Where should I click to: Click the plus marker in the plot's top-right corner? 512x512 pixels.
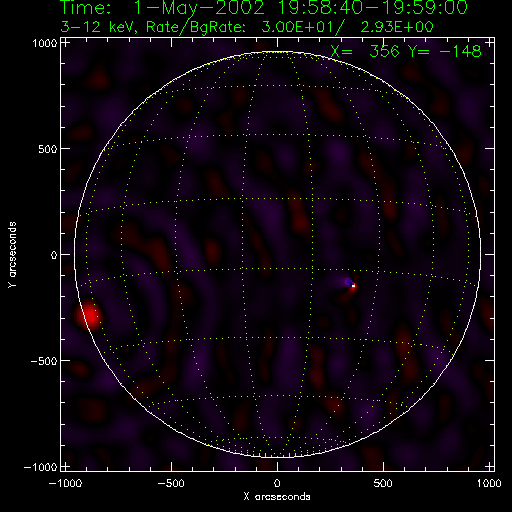490,43
